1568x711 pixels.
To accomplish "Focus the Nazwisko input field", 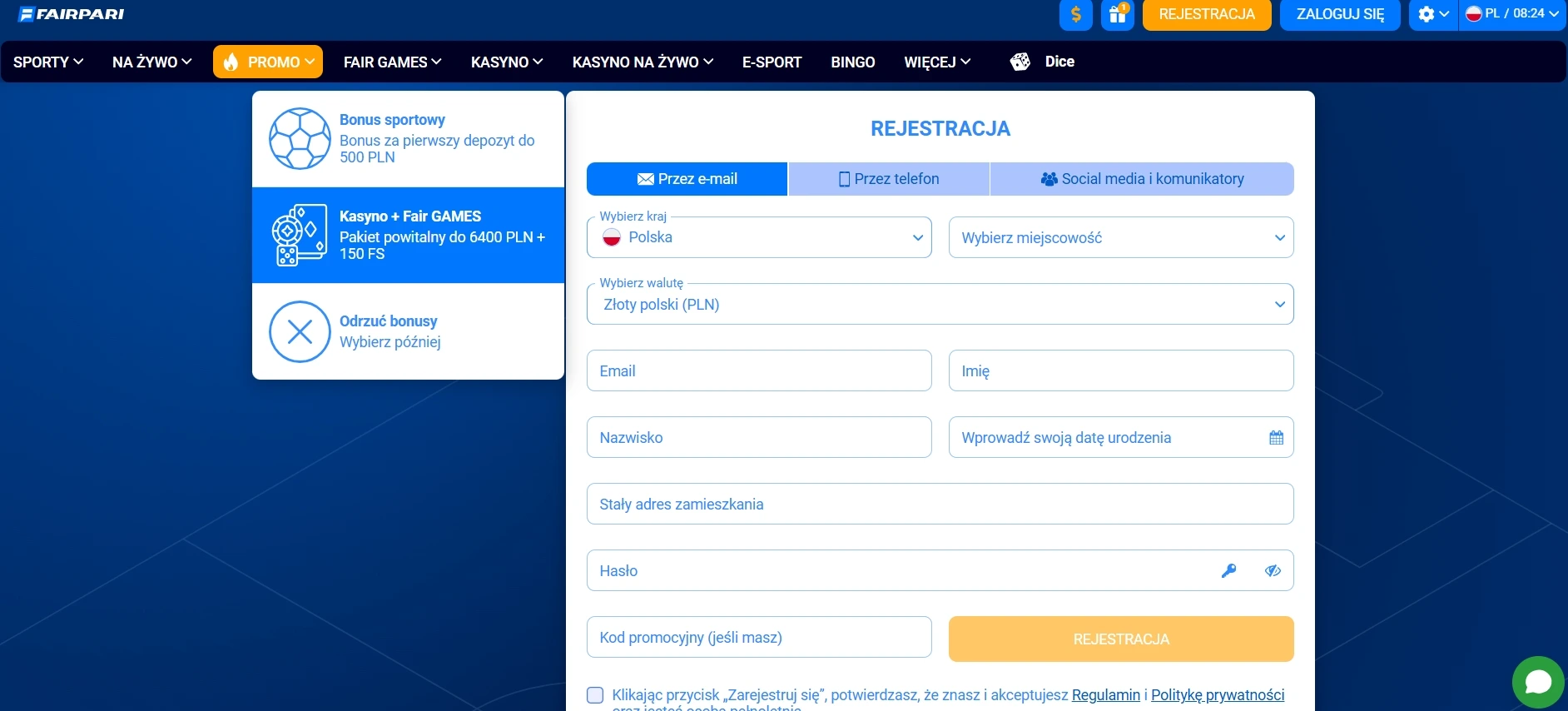I will 759,437.
